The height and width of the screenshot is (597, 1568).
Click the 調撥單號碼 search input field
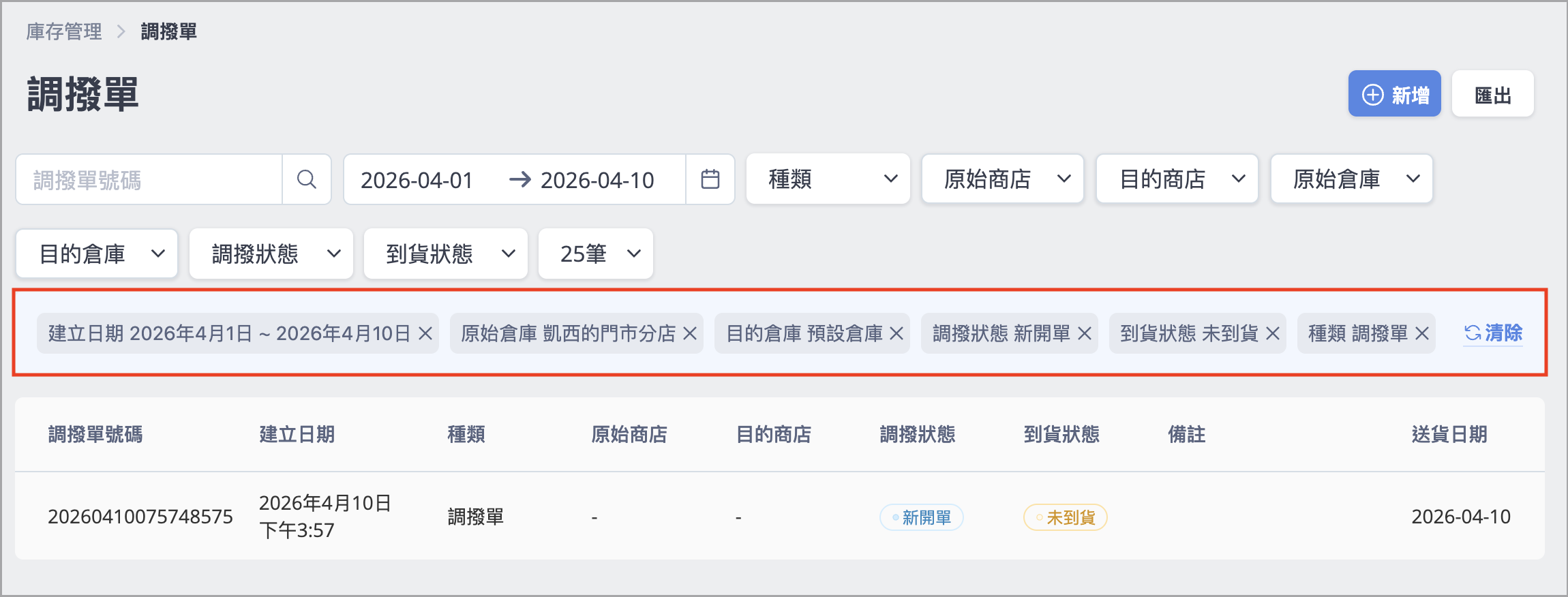coord(149,179)
